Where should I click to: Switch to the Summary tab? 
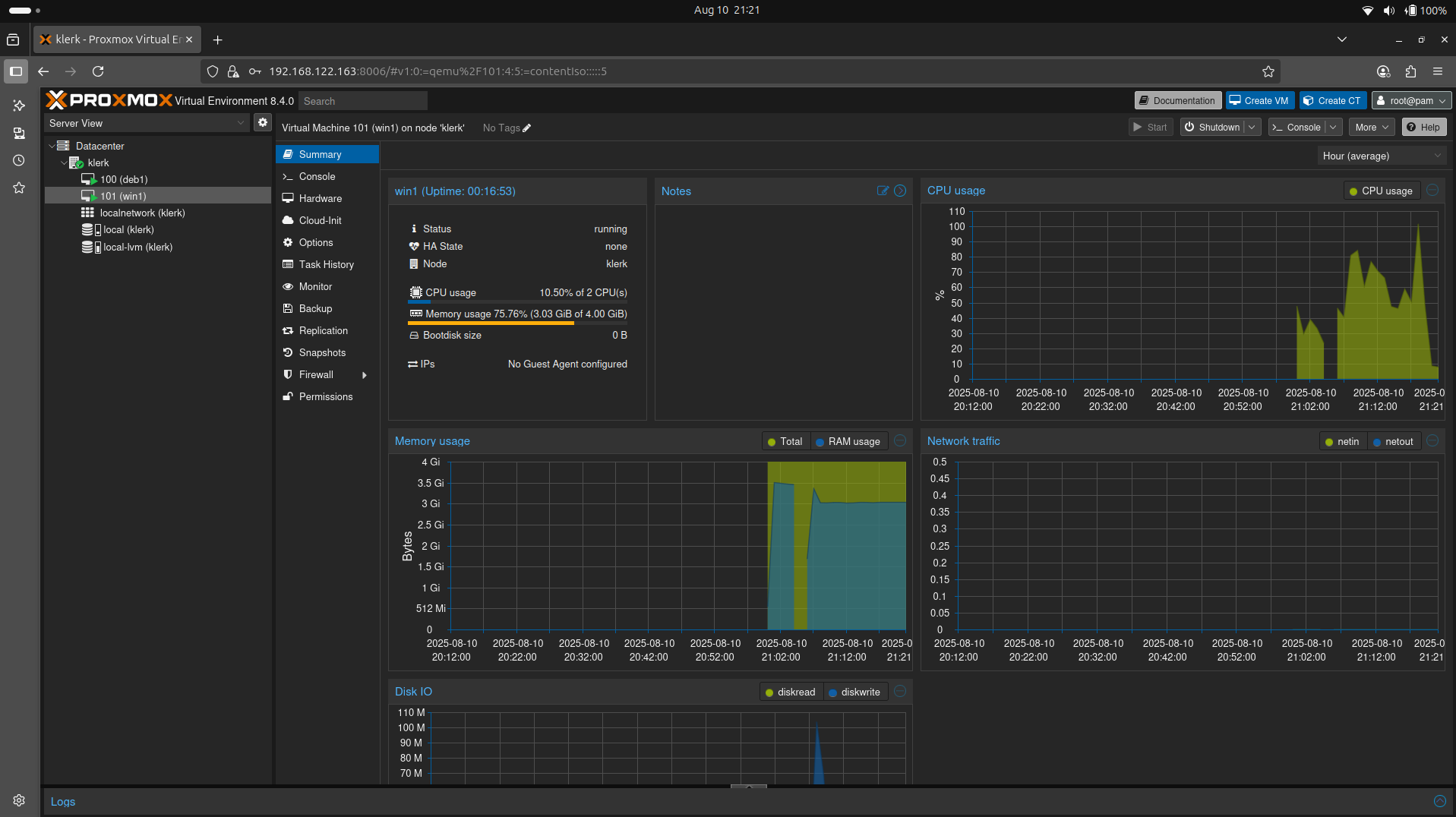pos(320,154)
